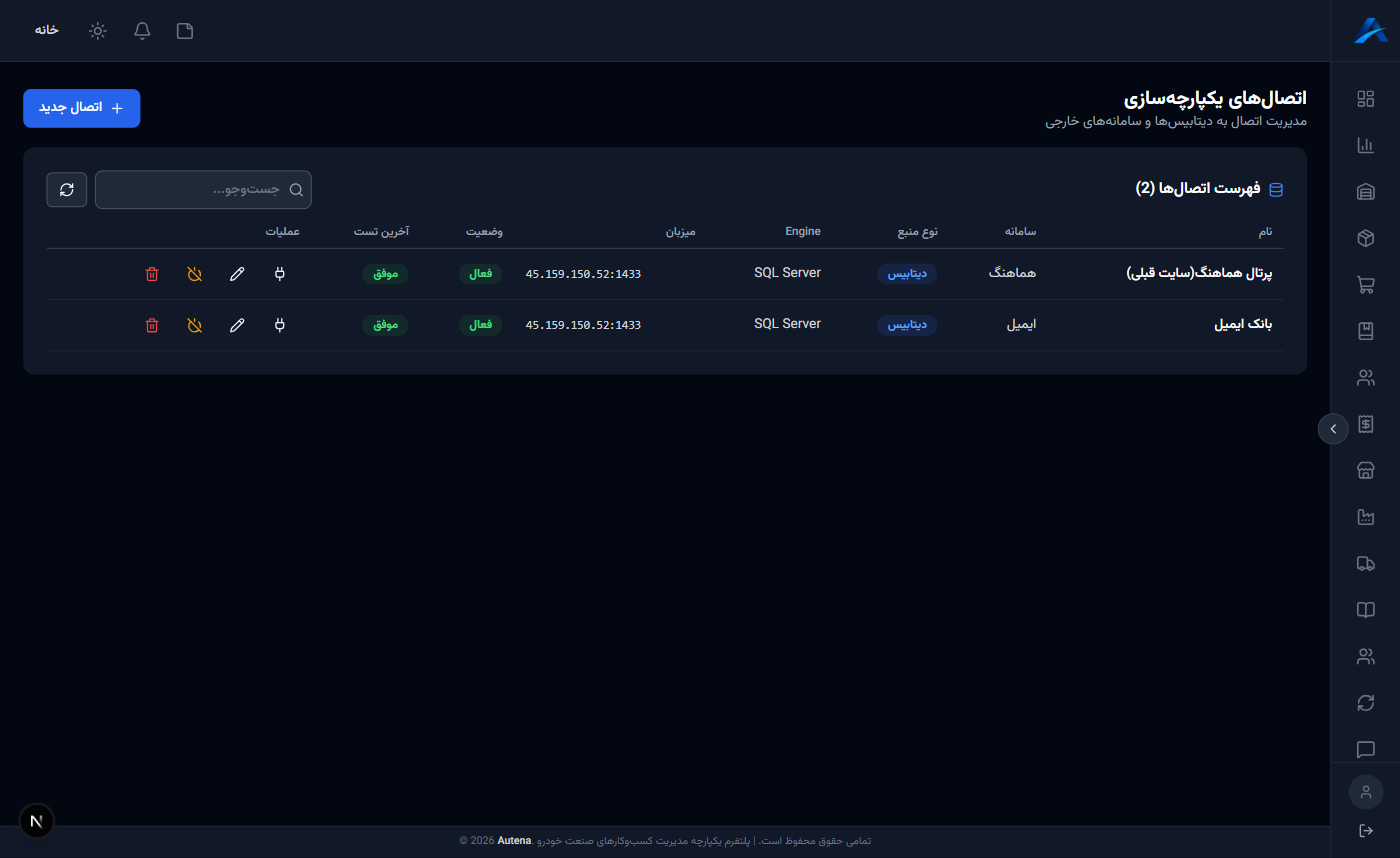Open the package box icon in sidebar
1400x858 pixels.
pos(1365,238)
